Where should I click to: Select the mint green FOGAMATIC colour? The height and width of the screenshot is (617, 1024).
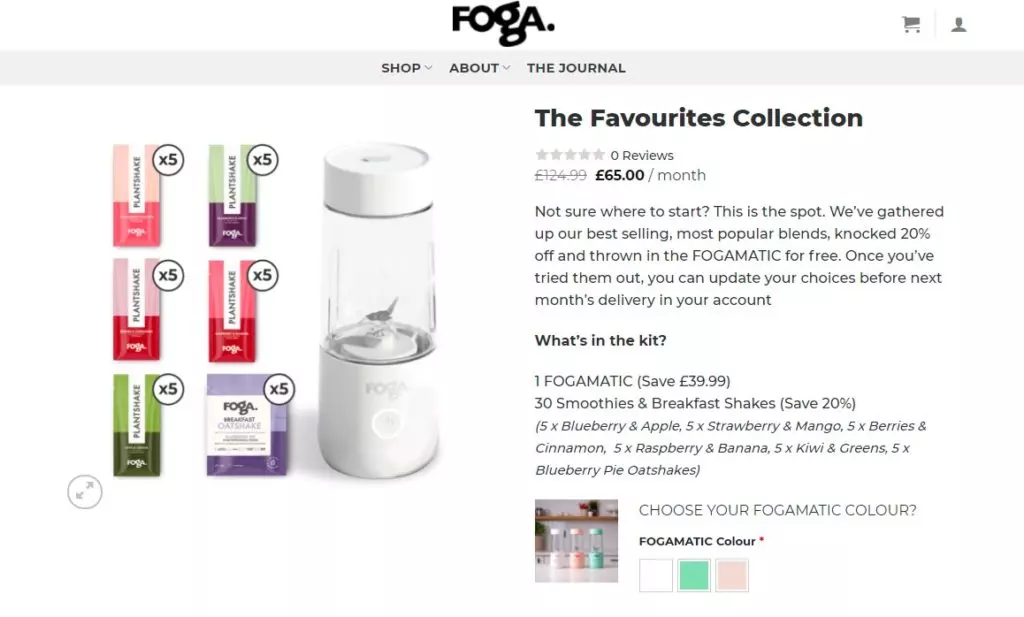coord(694,575)
